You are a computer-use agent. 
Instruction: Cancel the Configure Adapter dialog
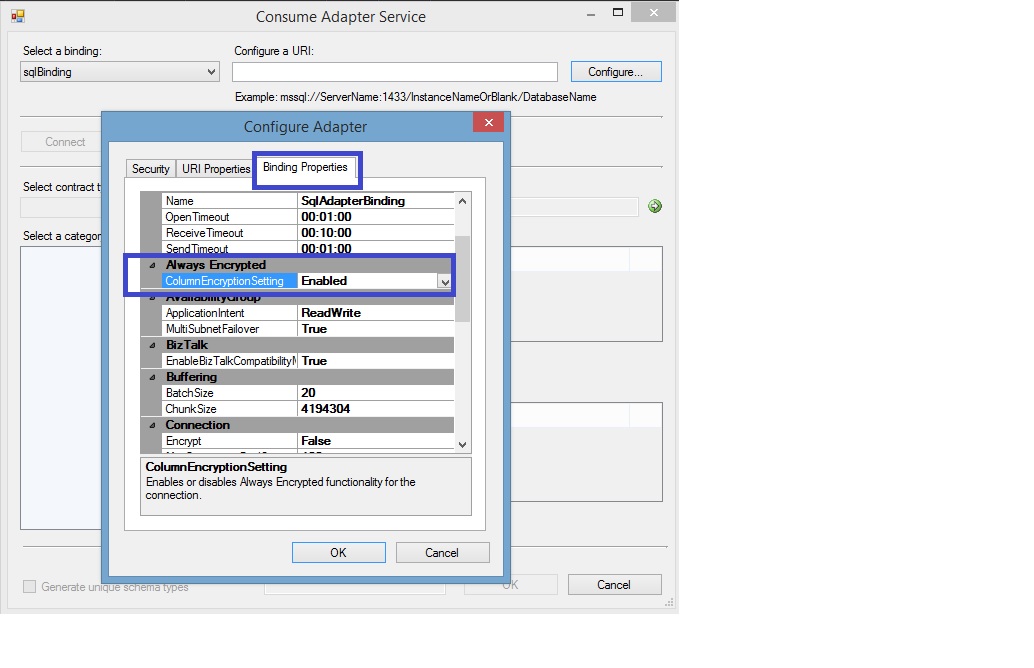pyautogui.click(x=442, y=553)
